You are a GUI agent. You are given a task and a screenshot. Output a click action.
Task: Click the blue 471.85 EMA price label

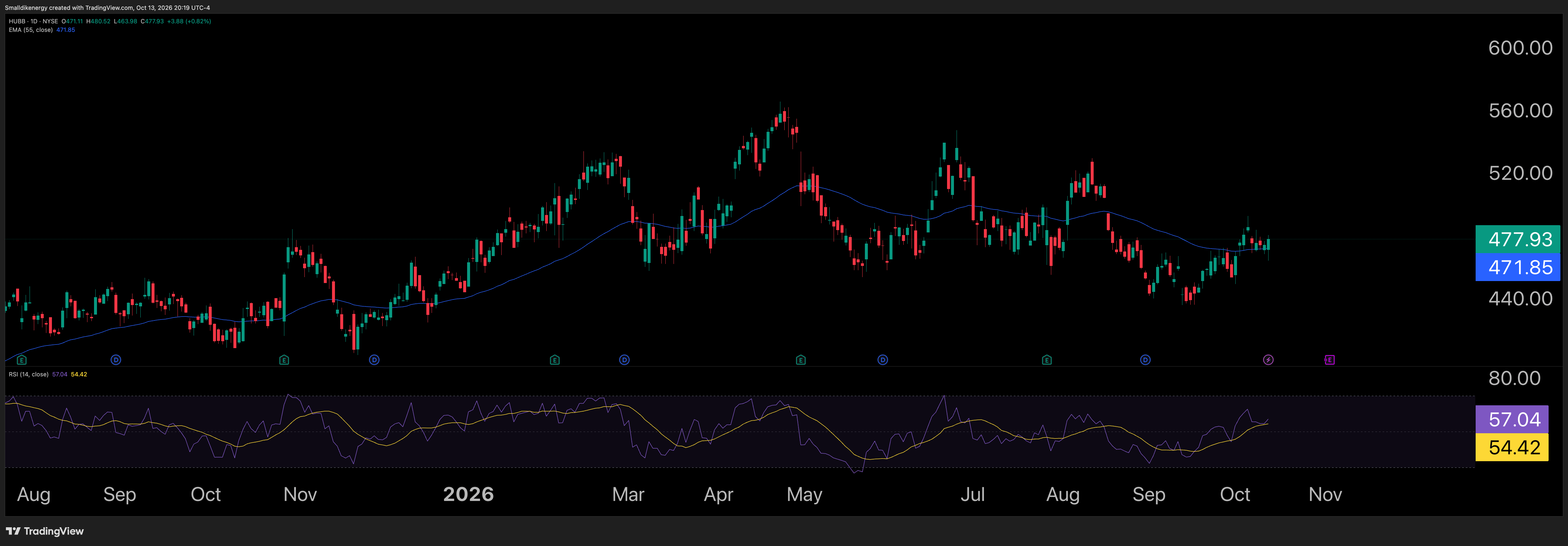(x=1517, y=267)
